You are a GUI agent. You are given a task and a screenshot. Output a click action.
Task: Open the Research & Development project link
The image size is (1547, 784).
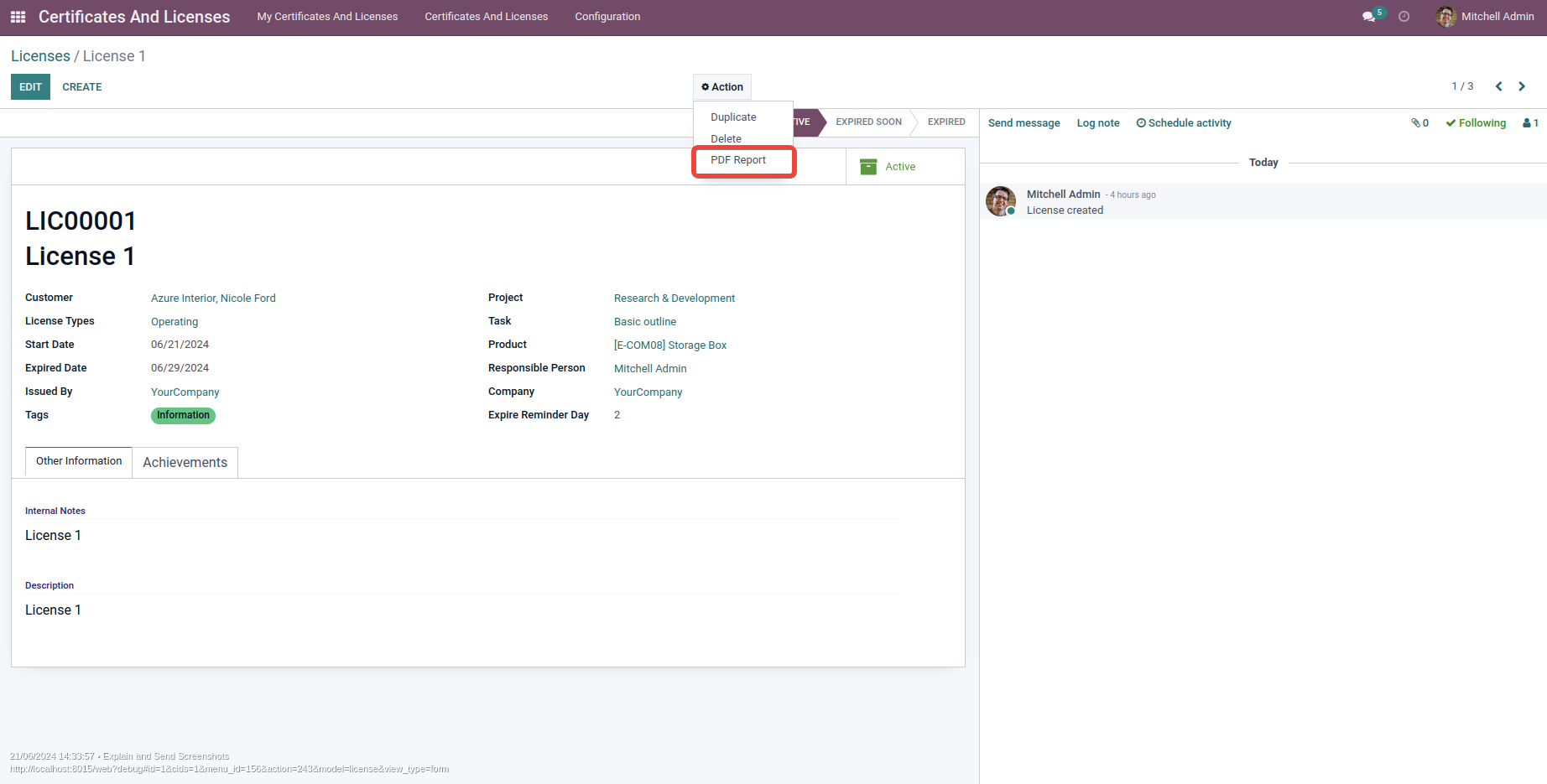675,299
